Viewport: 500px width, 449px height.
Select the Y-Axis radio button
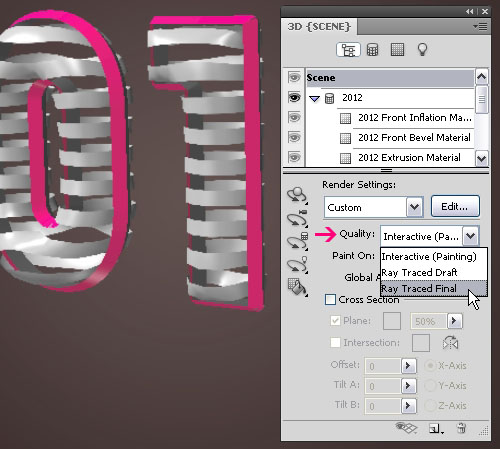pyautogui.click(x=430, y=386)
